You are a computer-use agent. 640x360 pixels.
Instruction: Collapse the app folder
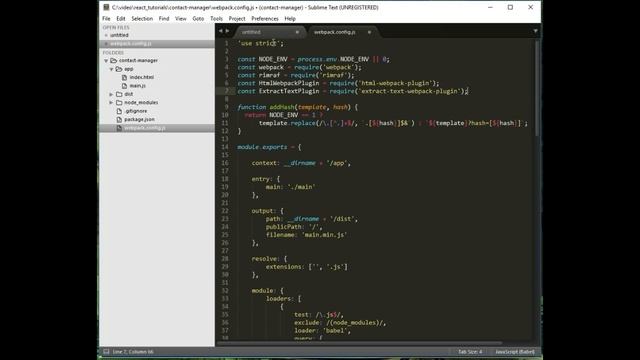pyautogui.click(x=111, y=69)
